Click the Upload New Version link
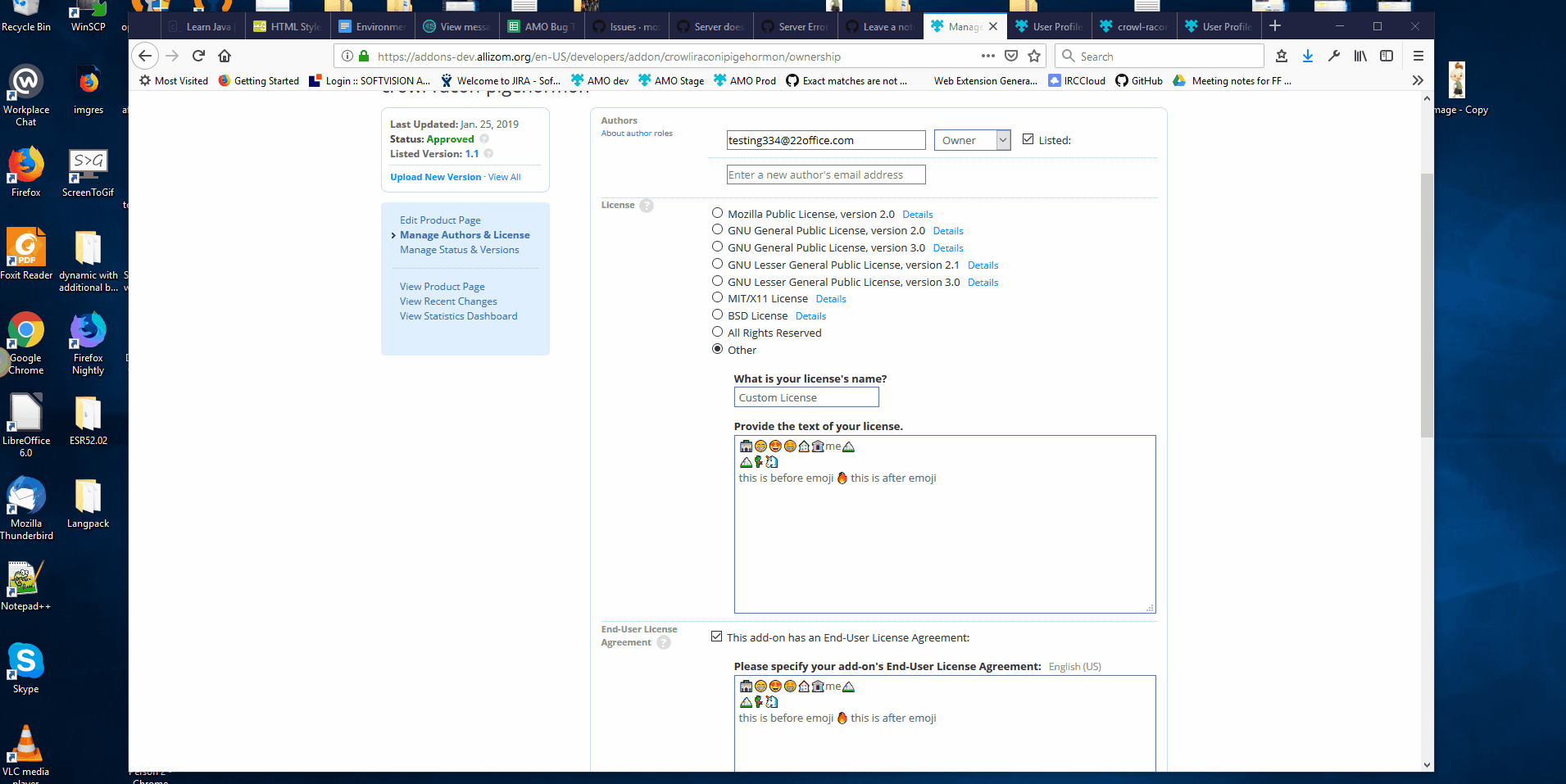 (x=435, y=176)
